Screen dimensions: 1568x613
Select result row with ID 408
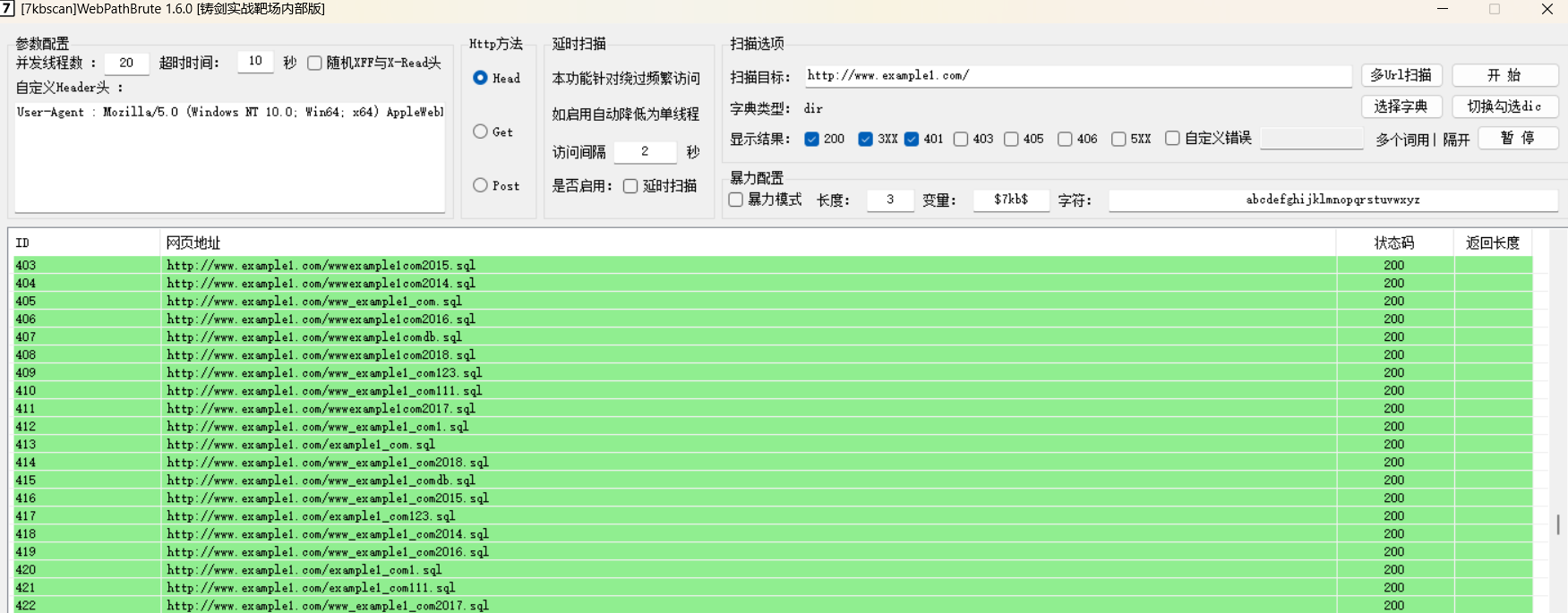773,355
